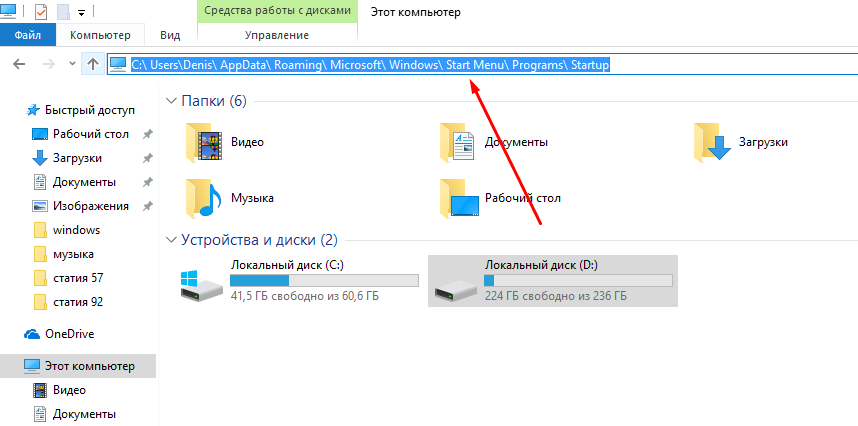Open the Средства работы с дисками contextual tab

click(x=277, y=11)
